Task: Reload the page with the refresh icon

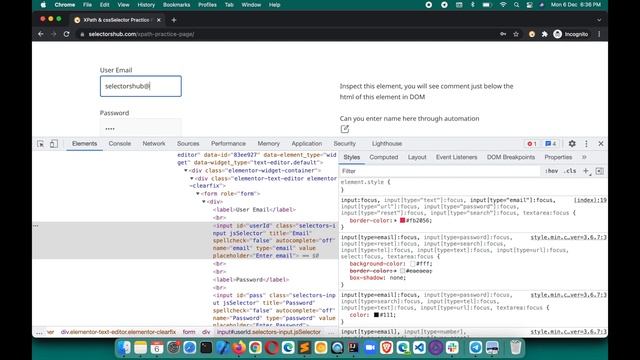Action: coord(67,34)
